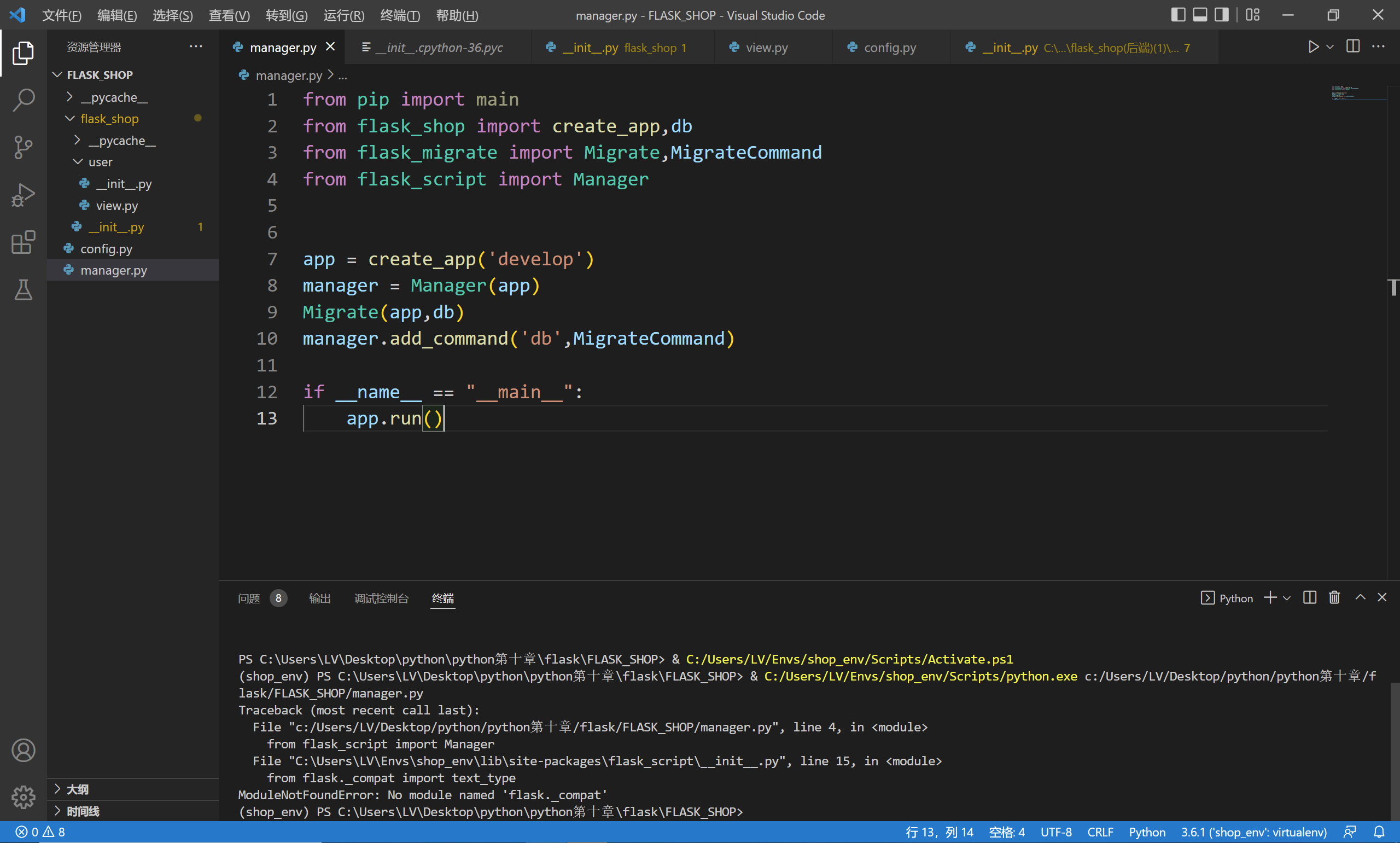Click the feedback icon in status bar

click(1351, 832)
